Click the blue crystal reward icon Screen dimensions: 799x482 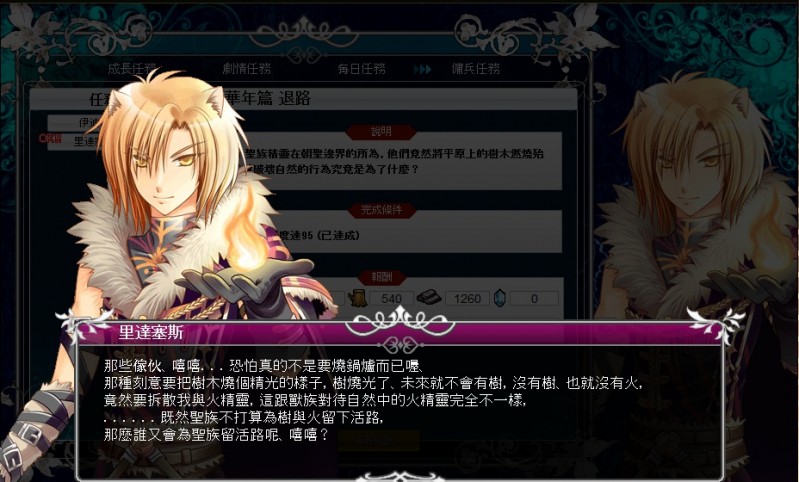click(500, 298)
